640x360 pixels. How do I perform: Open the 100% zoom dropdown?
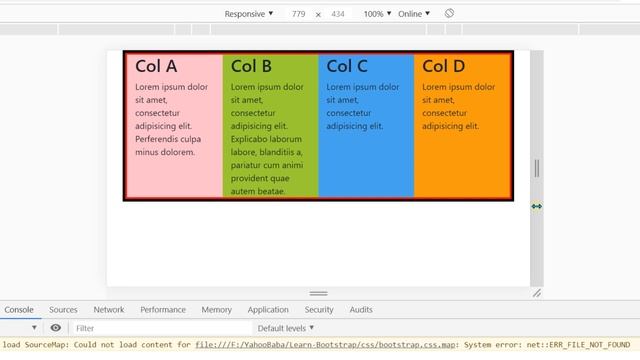(378, 14)
